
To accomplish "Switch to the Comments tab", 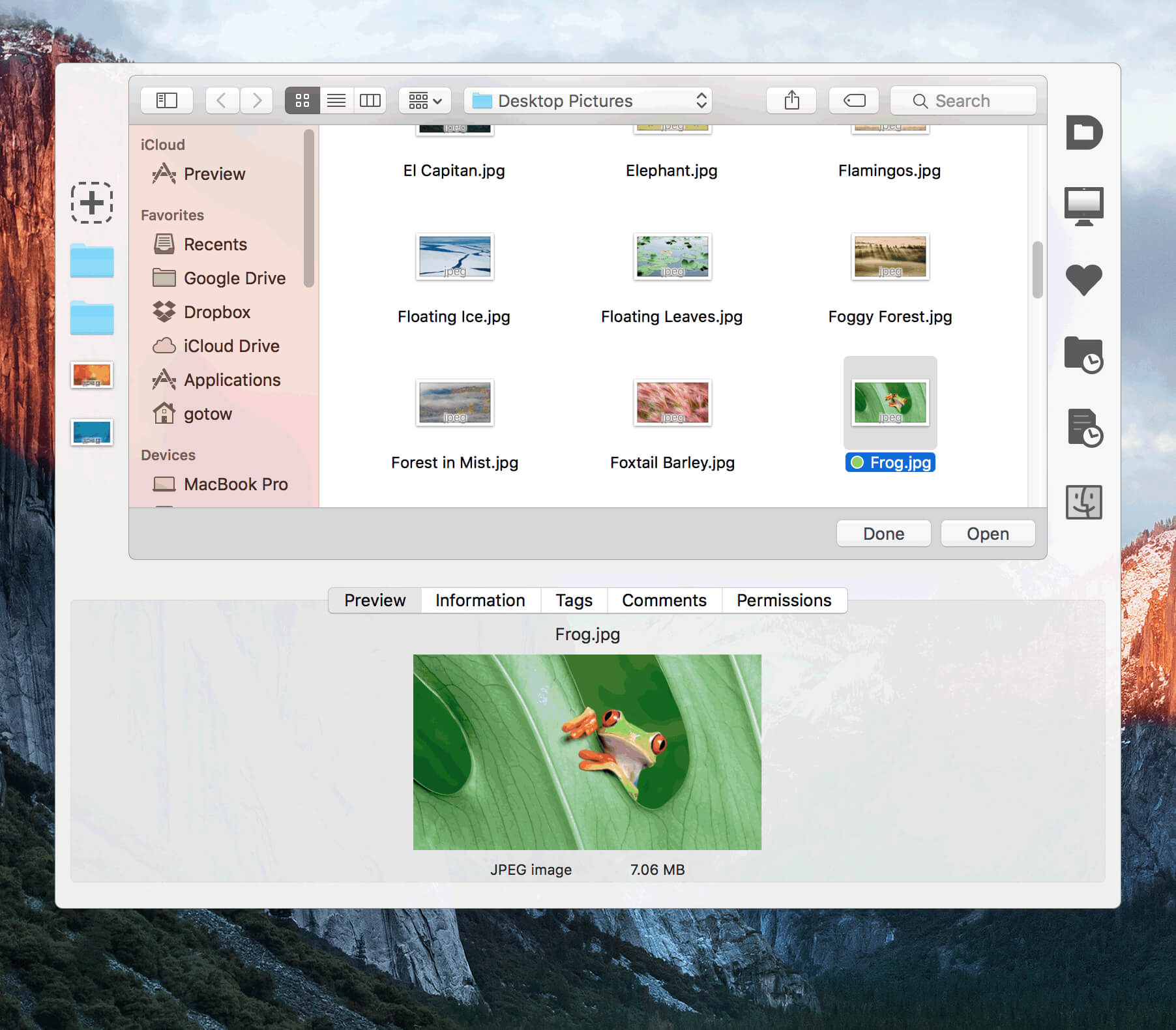I will tap(664, 600).
